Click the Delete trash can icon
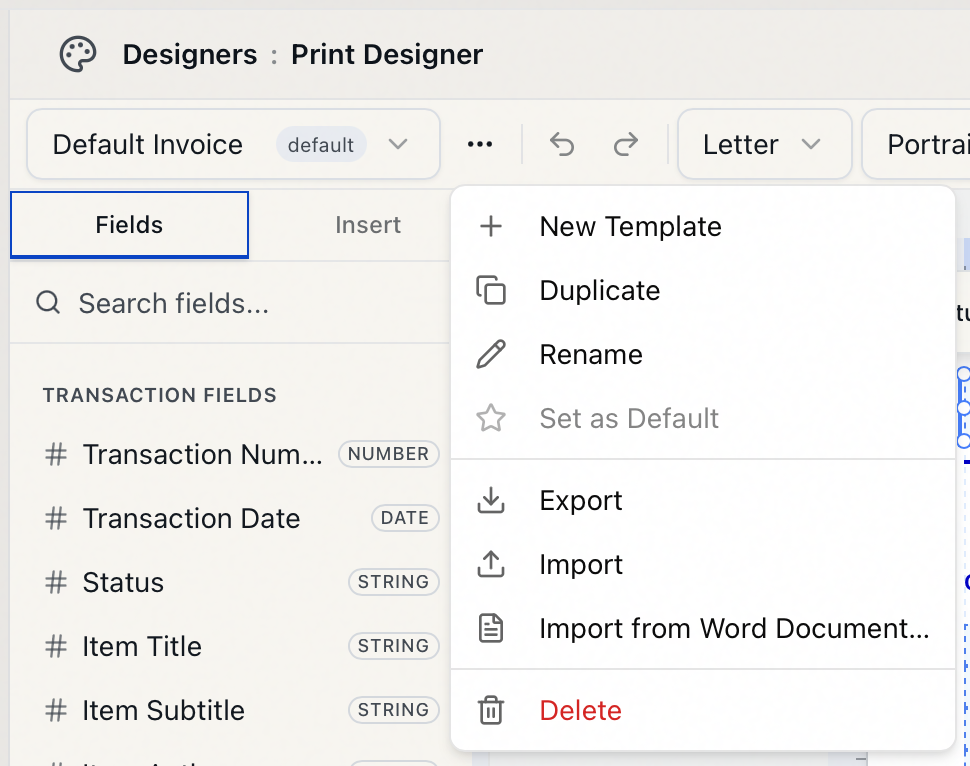Viewport: 970px width, 766px height. point(491,710)
